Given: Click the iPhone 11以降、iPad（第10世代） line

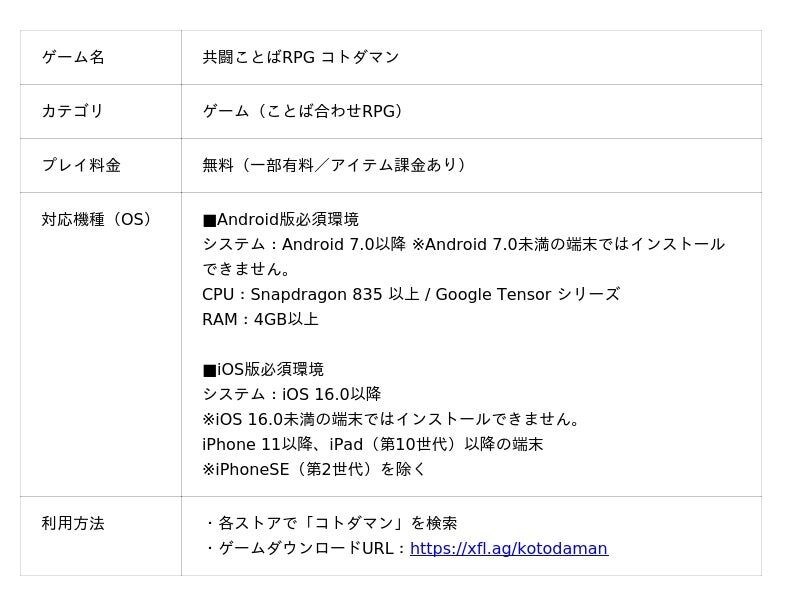Looking at the screenshot, I should coord(372,444).
